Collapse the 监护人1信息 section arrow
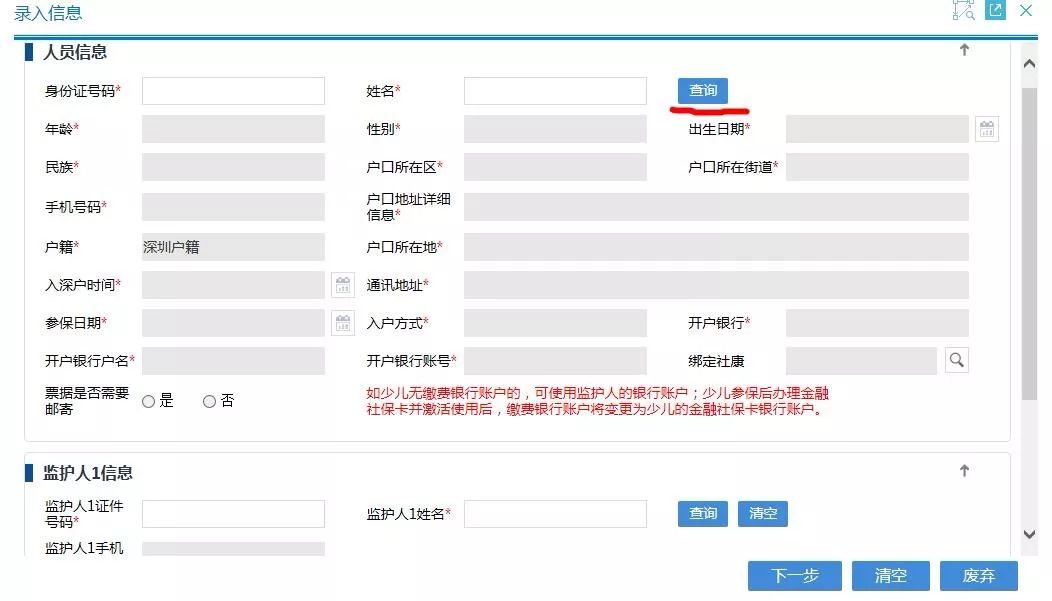 pos(964,471)
